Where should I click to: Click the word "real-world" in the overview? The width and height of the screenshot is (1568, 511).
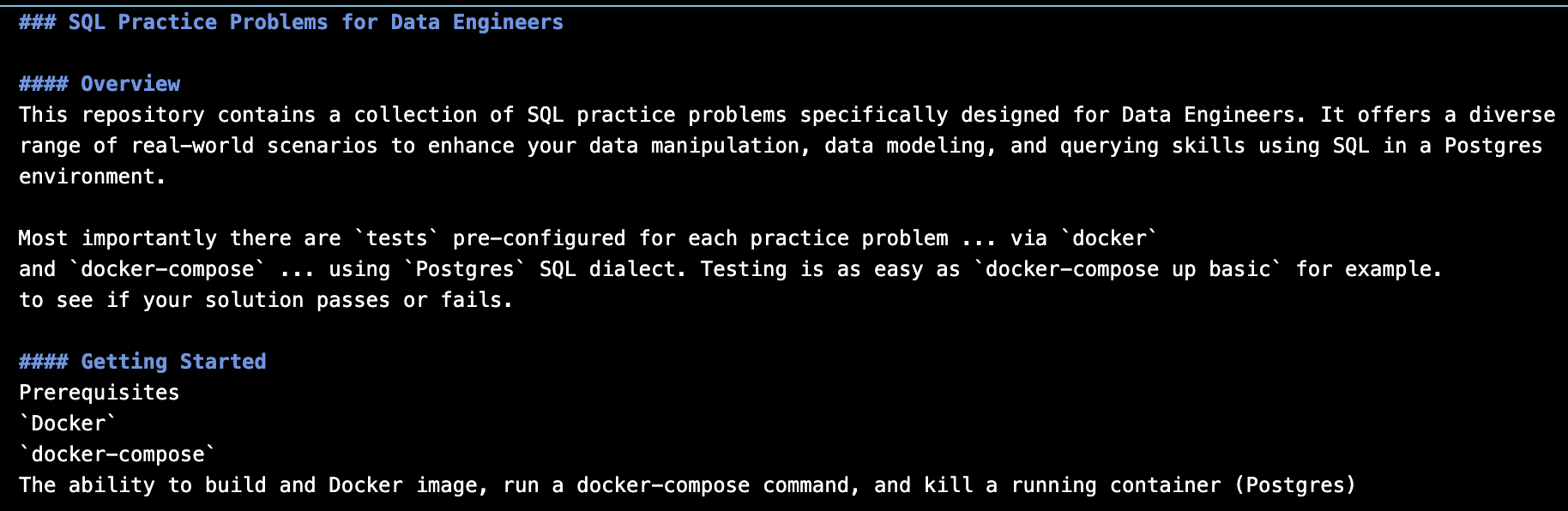pos(192,146)
